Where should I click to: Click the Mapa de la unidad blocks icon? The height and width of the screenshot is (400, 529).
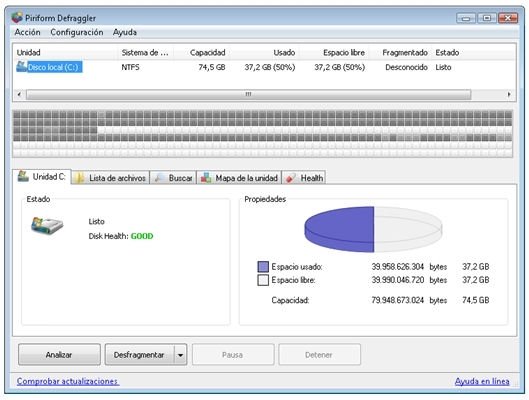[x=206, y=178]
